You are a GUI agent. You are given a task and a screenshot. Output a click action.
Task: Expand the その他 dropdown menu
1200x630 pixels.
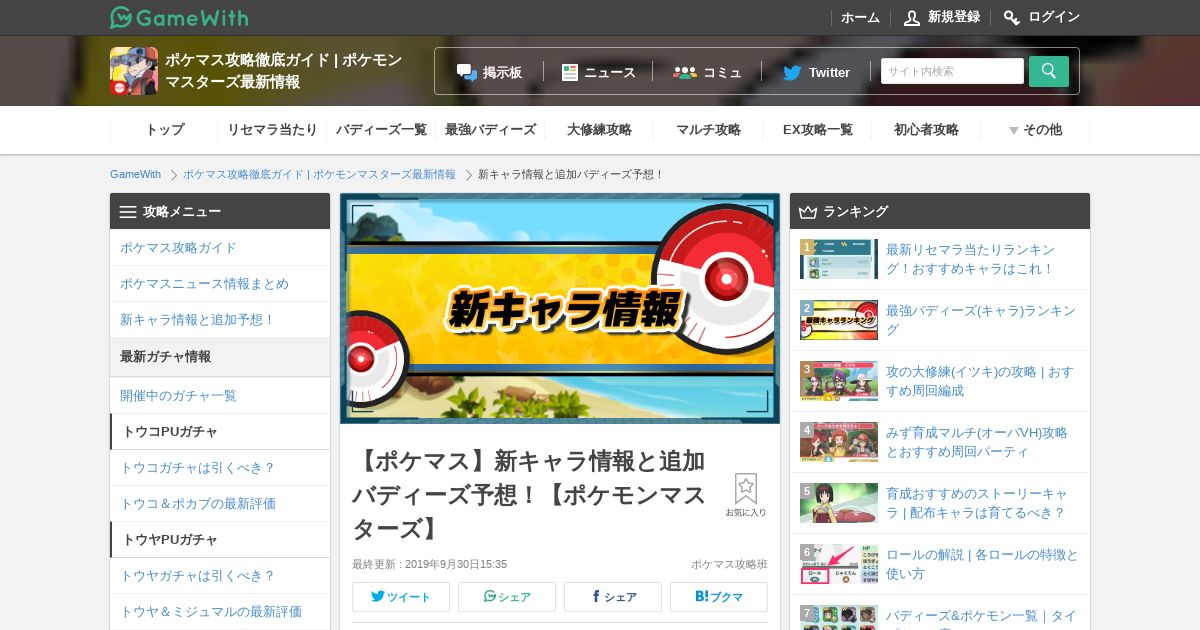[1035, 130]
